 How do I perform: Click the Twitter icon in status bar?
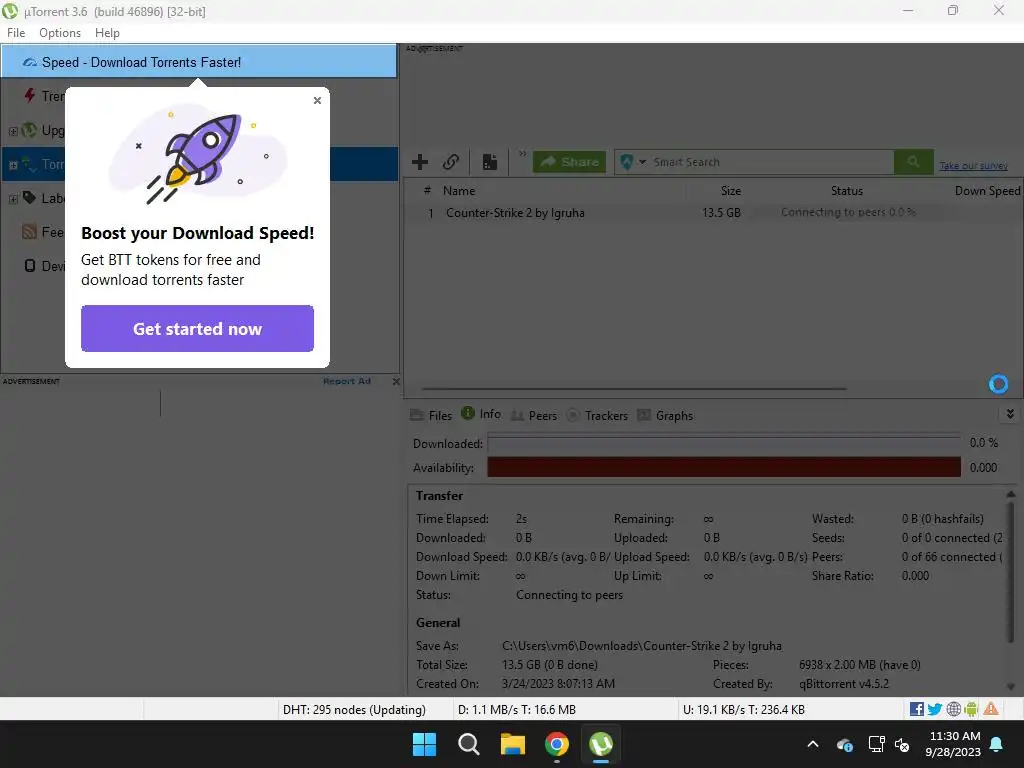[935, 709]
